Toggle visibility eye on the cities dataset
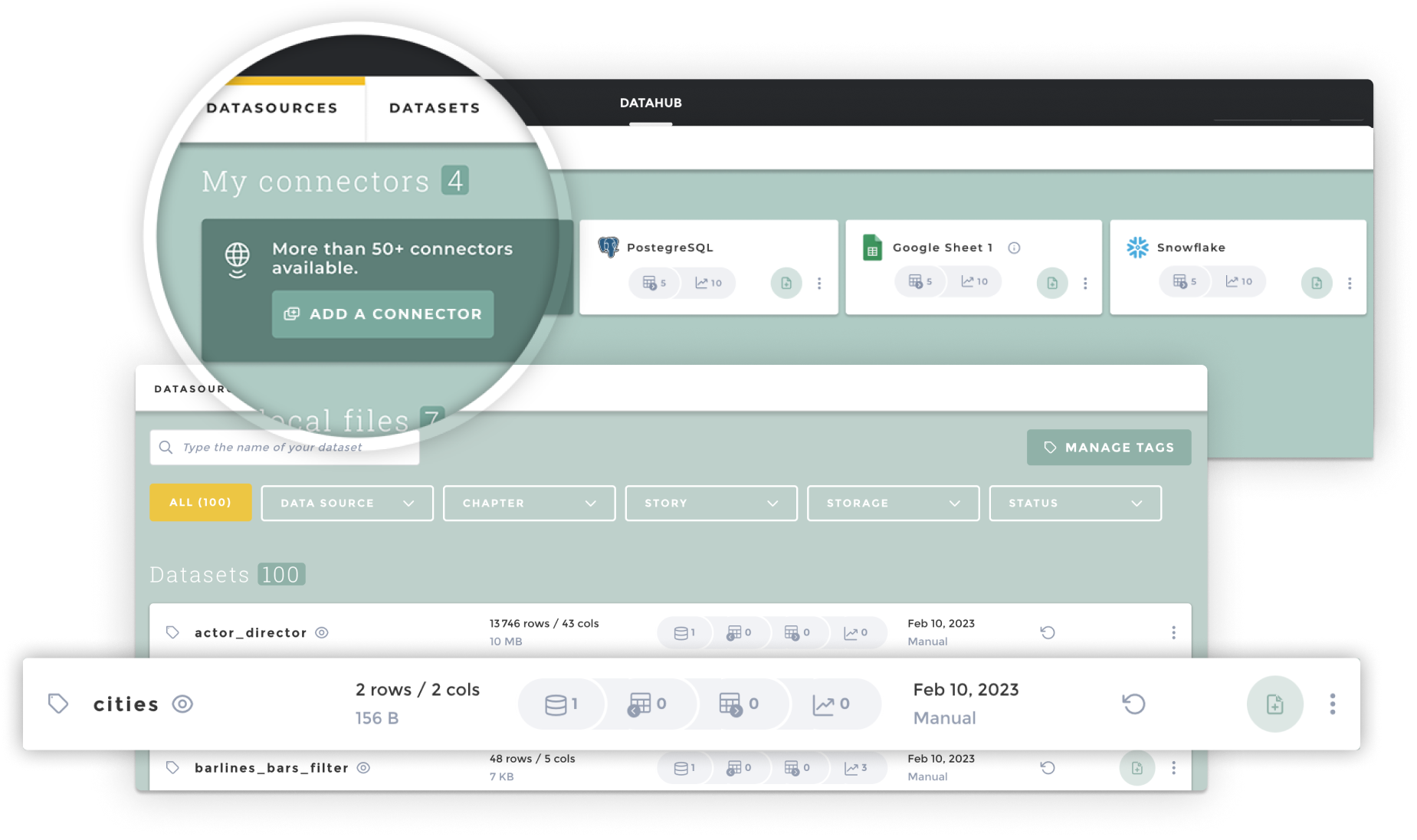The width and height of the screenshot is (1417, 840). tap(182, 704)
